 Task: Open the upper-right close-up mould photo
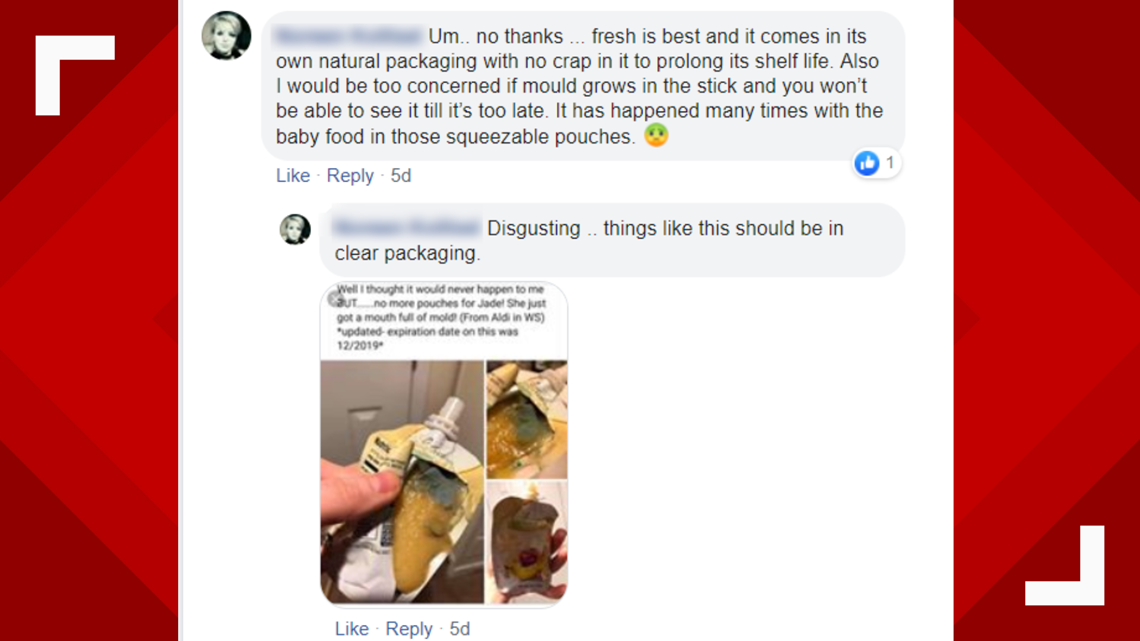526,419
